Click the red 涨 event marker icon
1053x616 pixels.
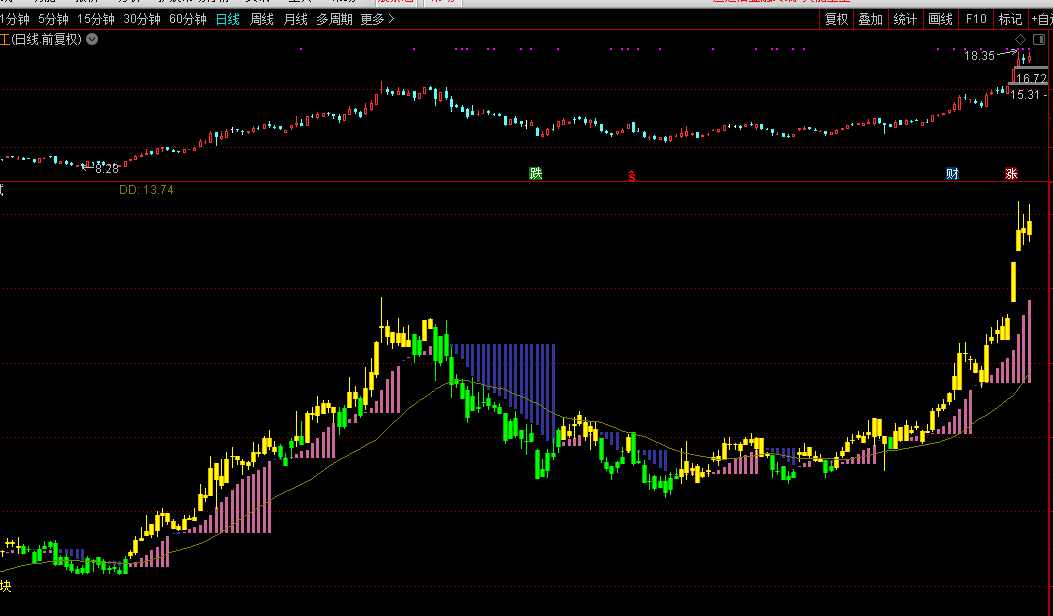(1011, 174)
